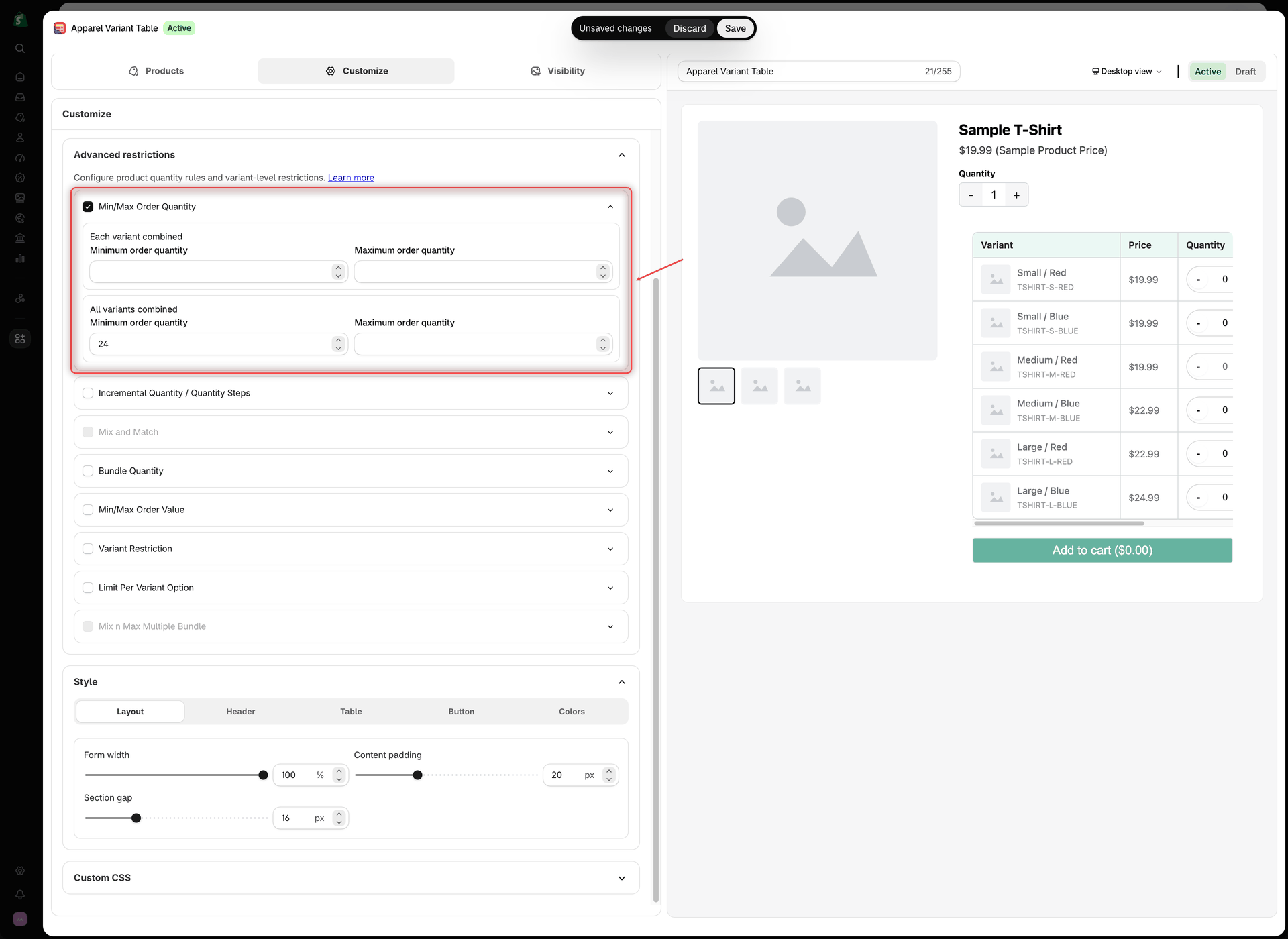The image size is (1288, 939).
Task: Open Orders inbox icon in sidebar
Action: [x=20, y=97]
